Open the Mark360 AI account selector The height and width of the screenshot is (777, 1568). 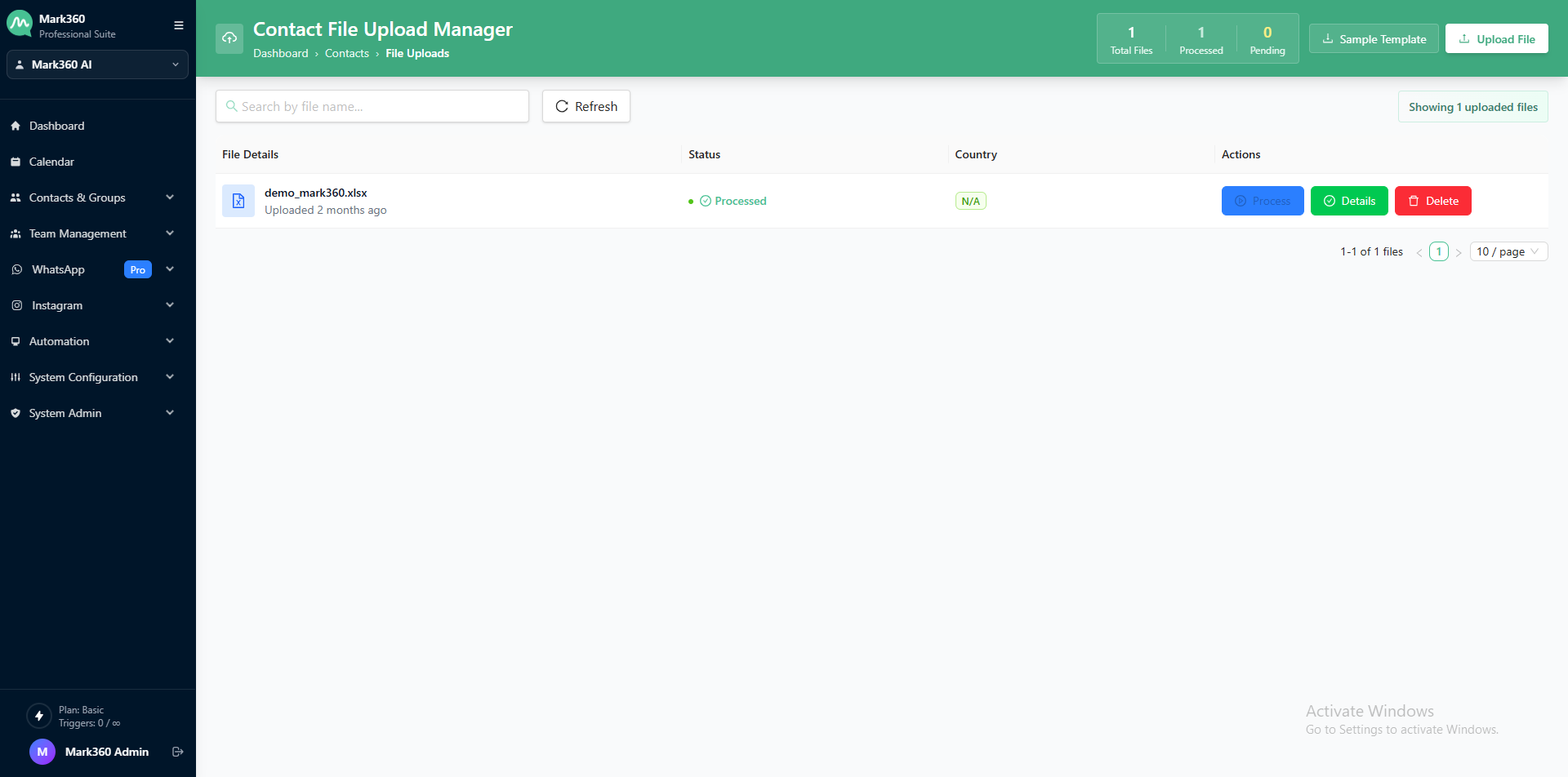[97, 64]
